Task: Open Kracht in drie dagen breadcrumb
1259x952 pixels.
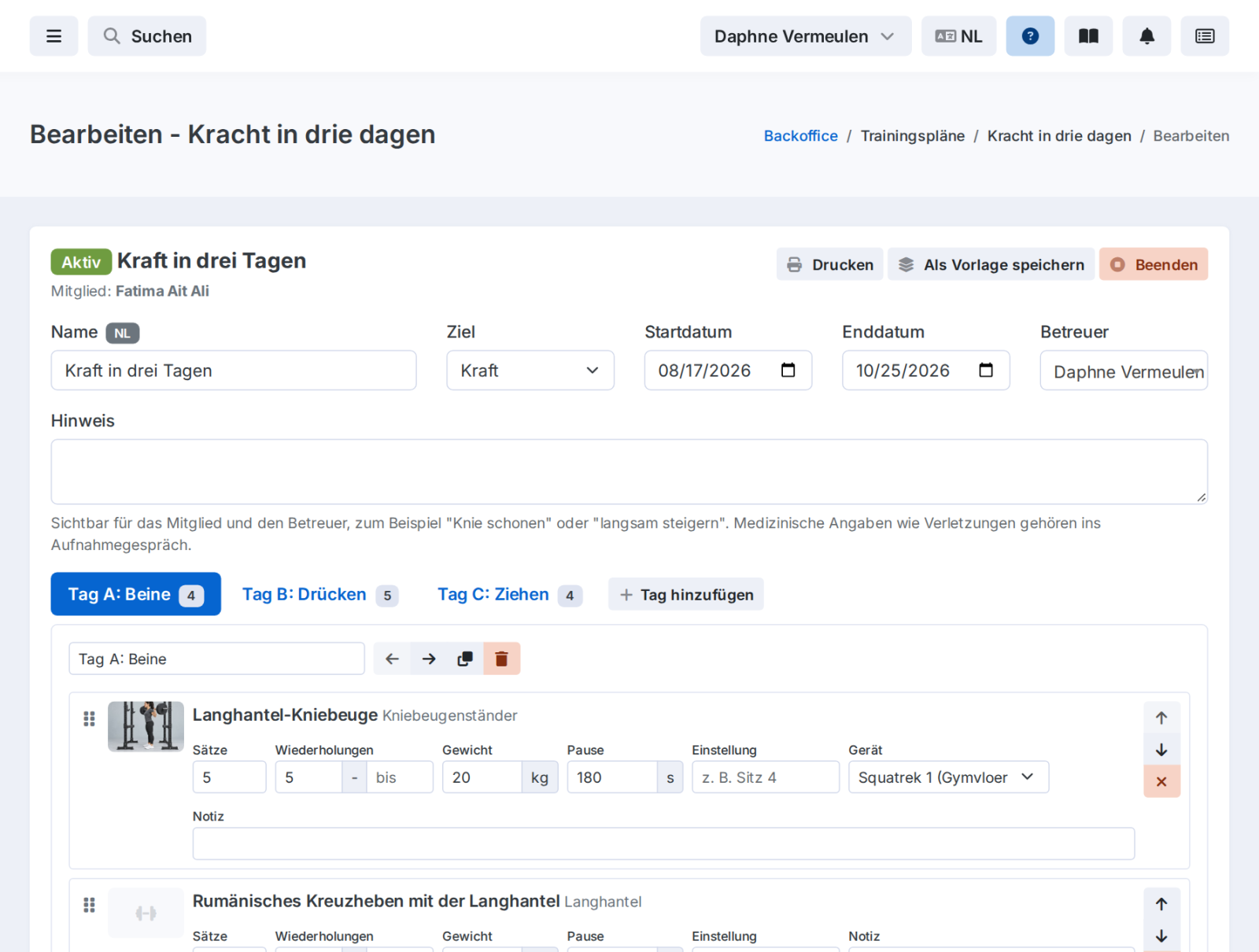Action: coord(1059,136)
